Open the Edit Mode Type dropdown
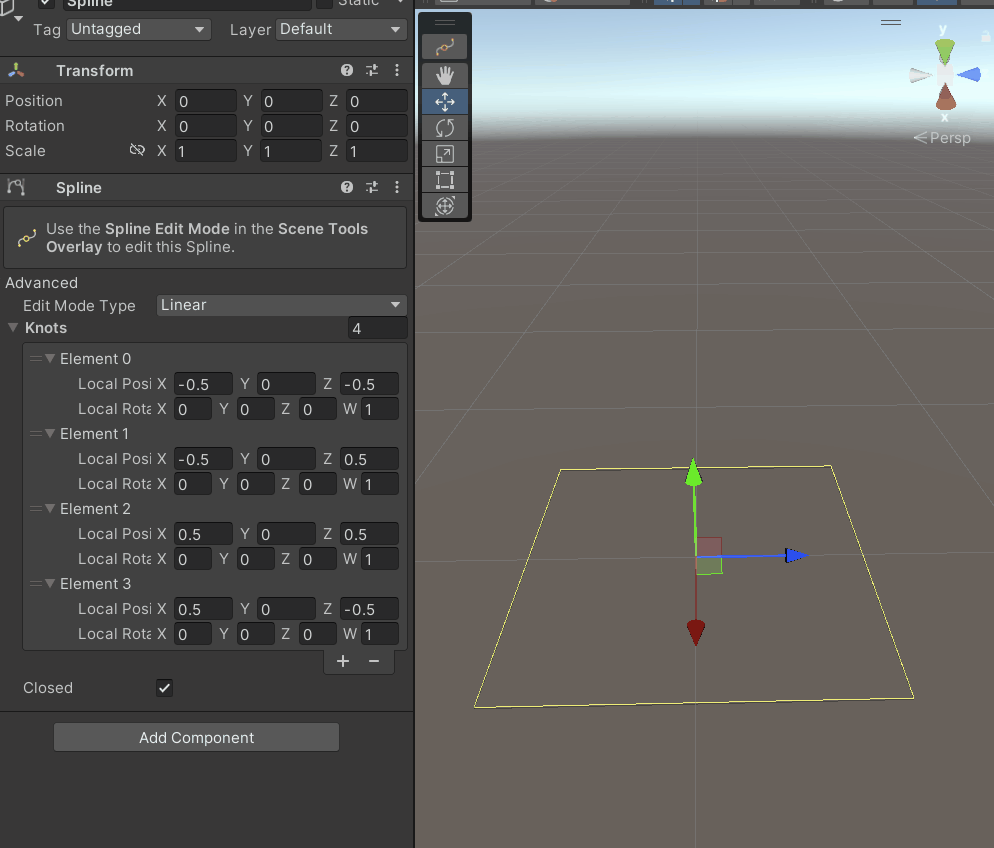 pyautogui.click(x=281, y=305)
